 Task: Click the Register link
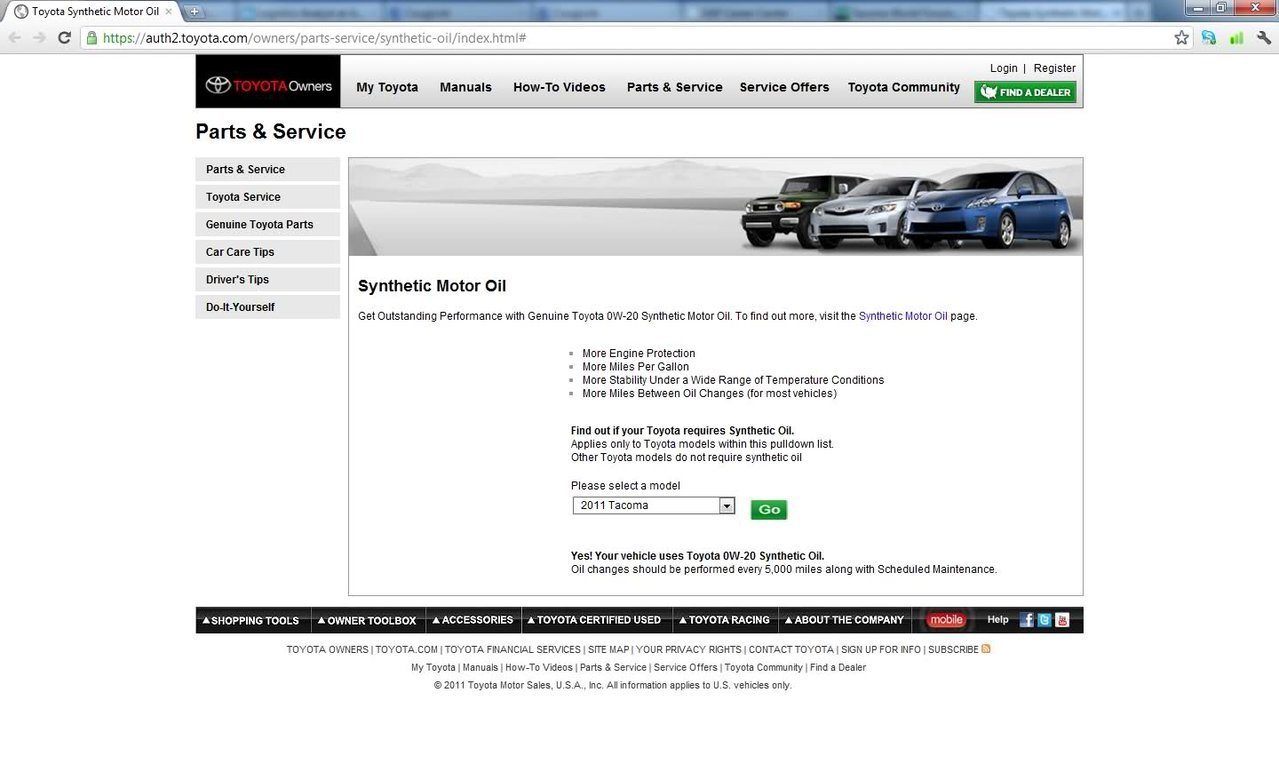[x=1055, y=68]
